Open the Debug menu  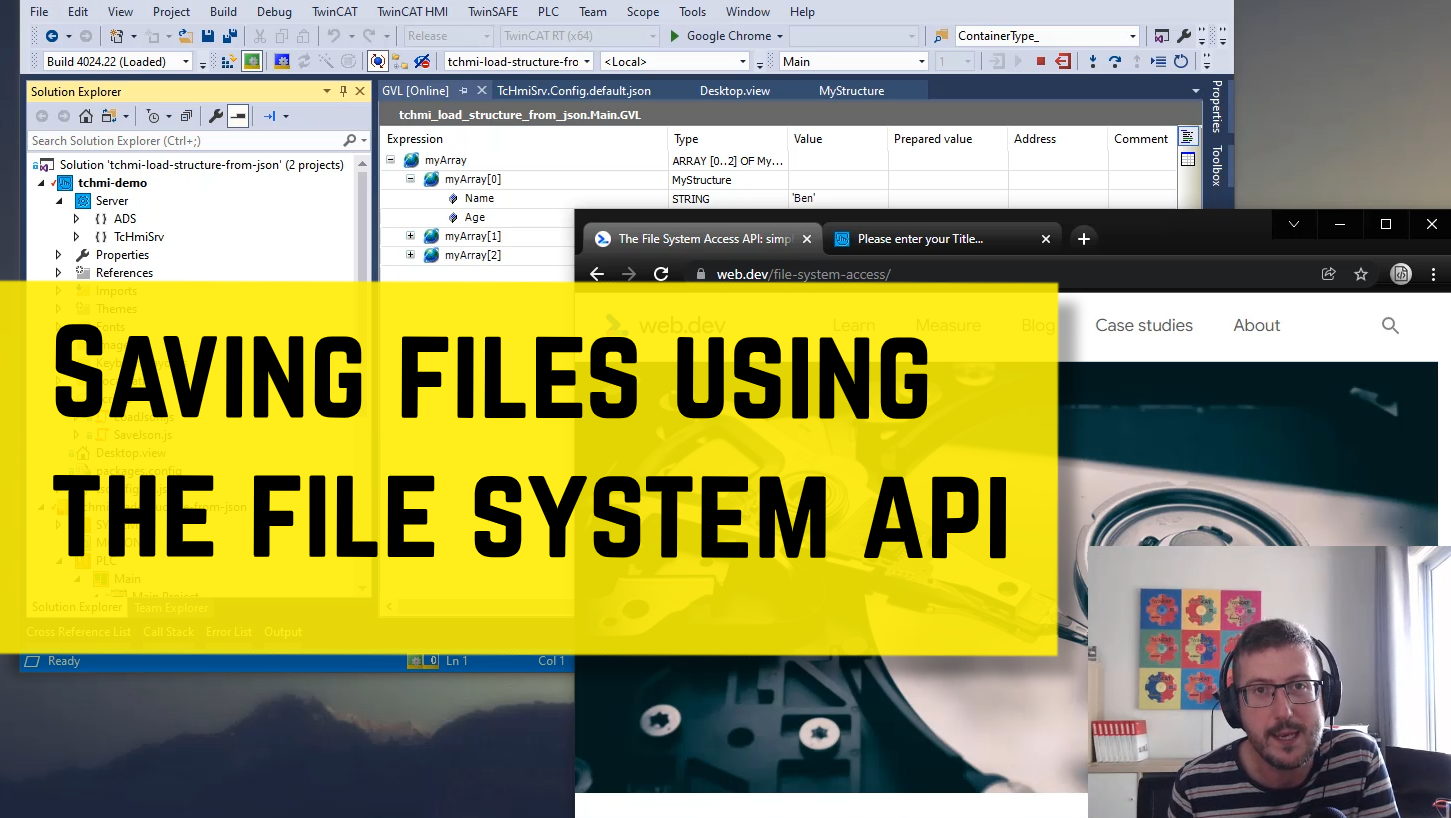[x=274, y=12]
